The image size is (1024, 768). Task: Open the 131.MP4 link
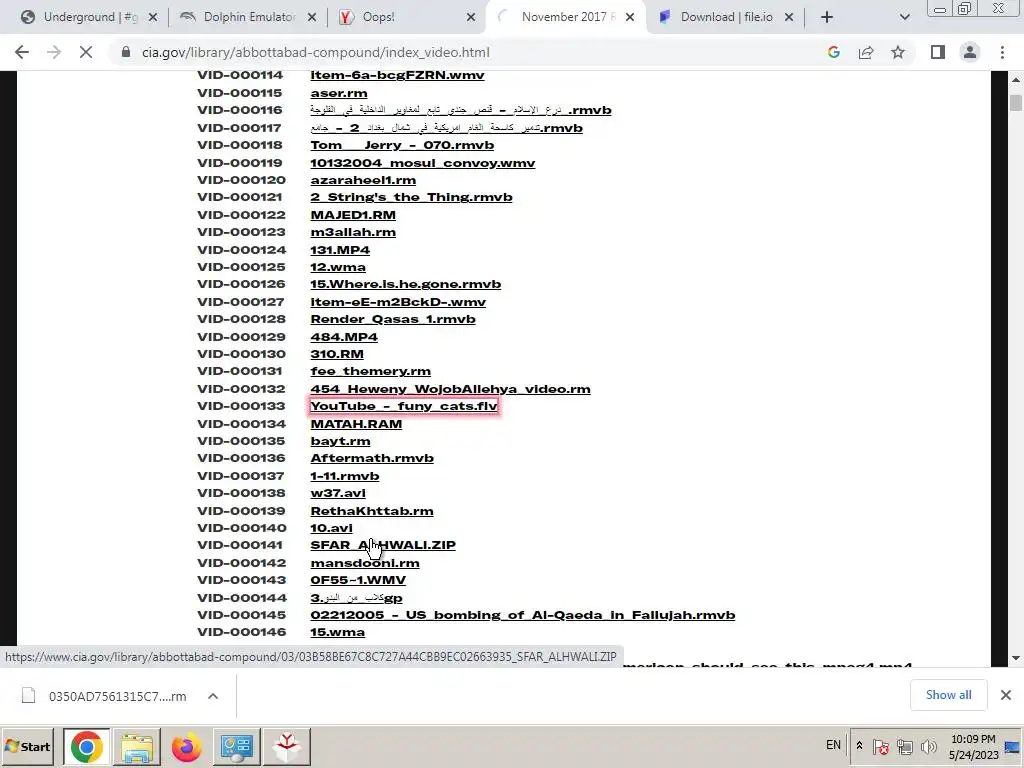(x=340, y=249)
